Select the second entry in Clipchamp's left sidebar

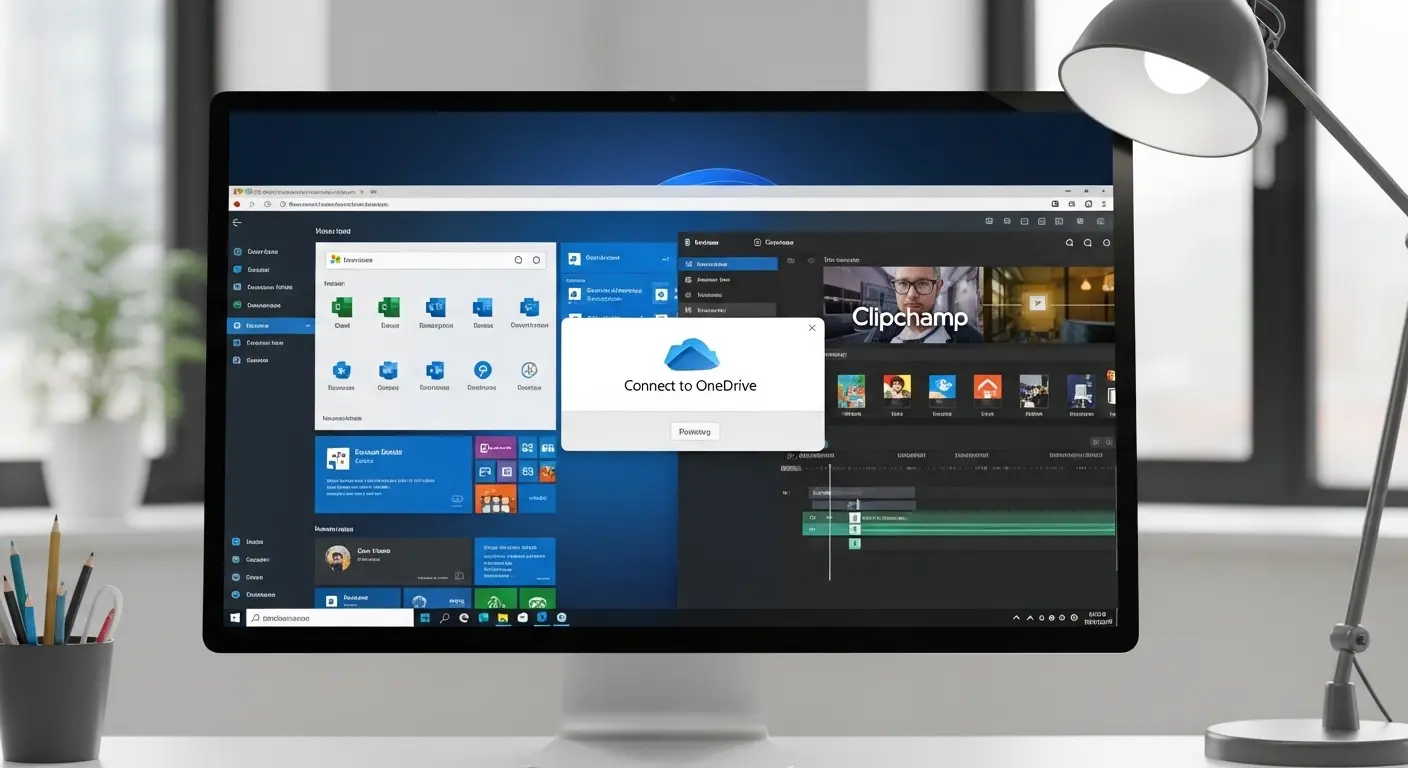[x=728, y=278]
